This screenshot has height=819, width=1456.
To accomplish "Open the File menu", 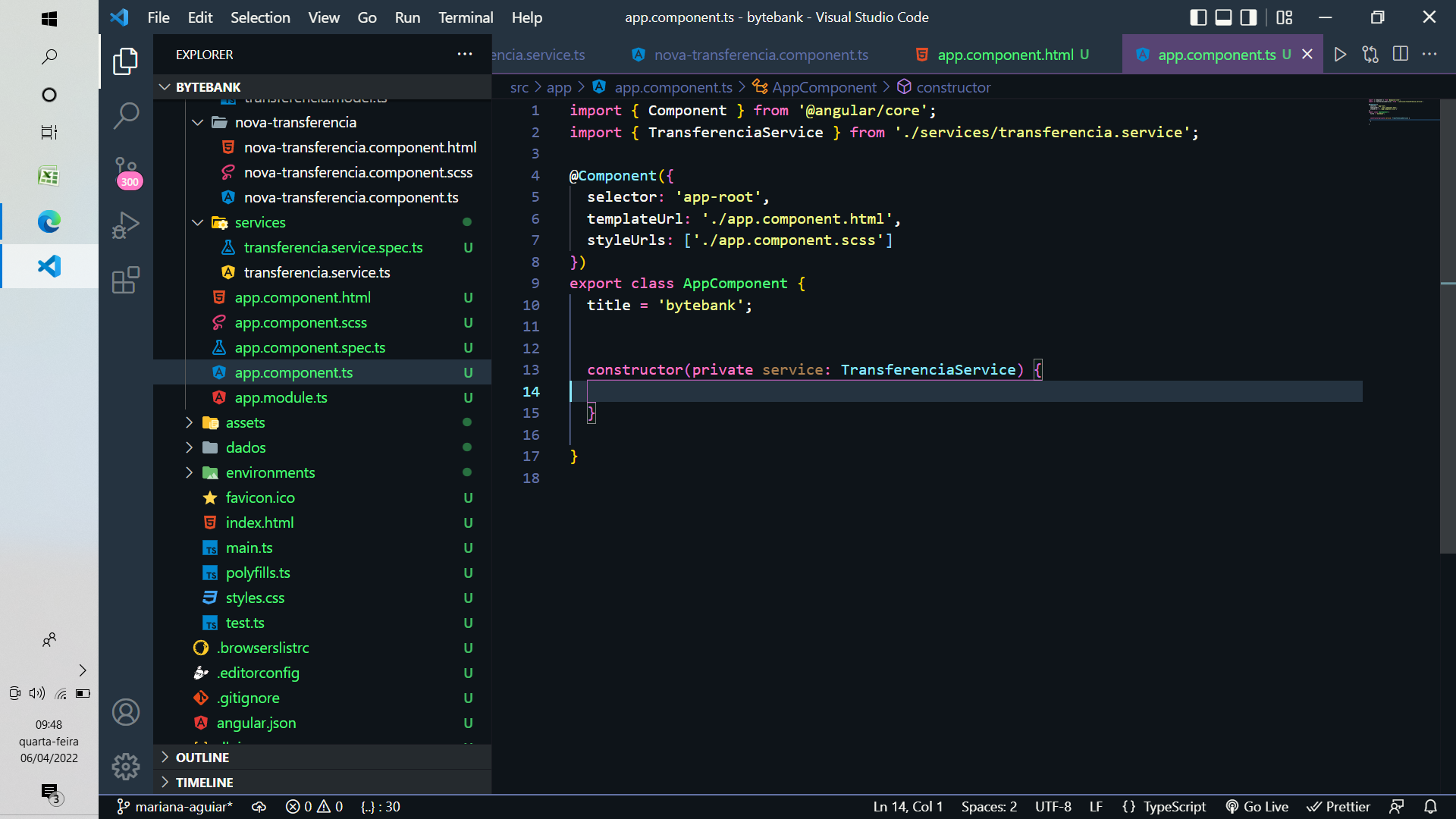I will pos(158,17).
